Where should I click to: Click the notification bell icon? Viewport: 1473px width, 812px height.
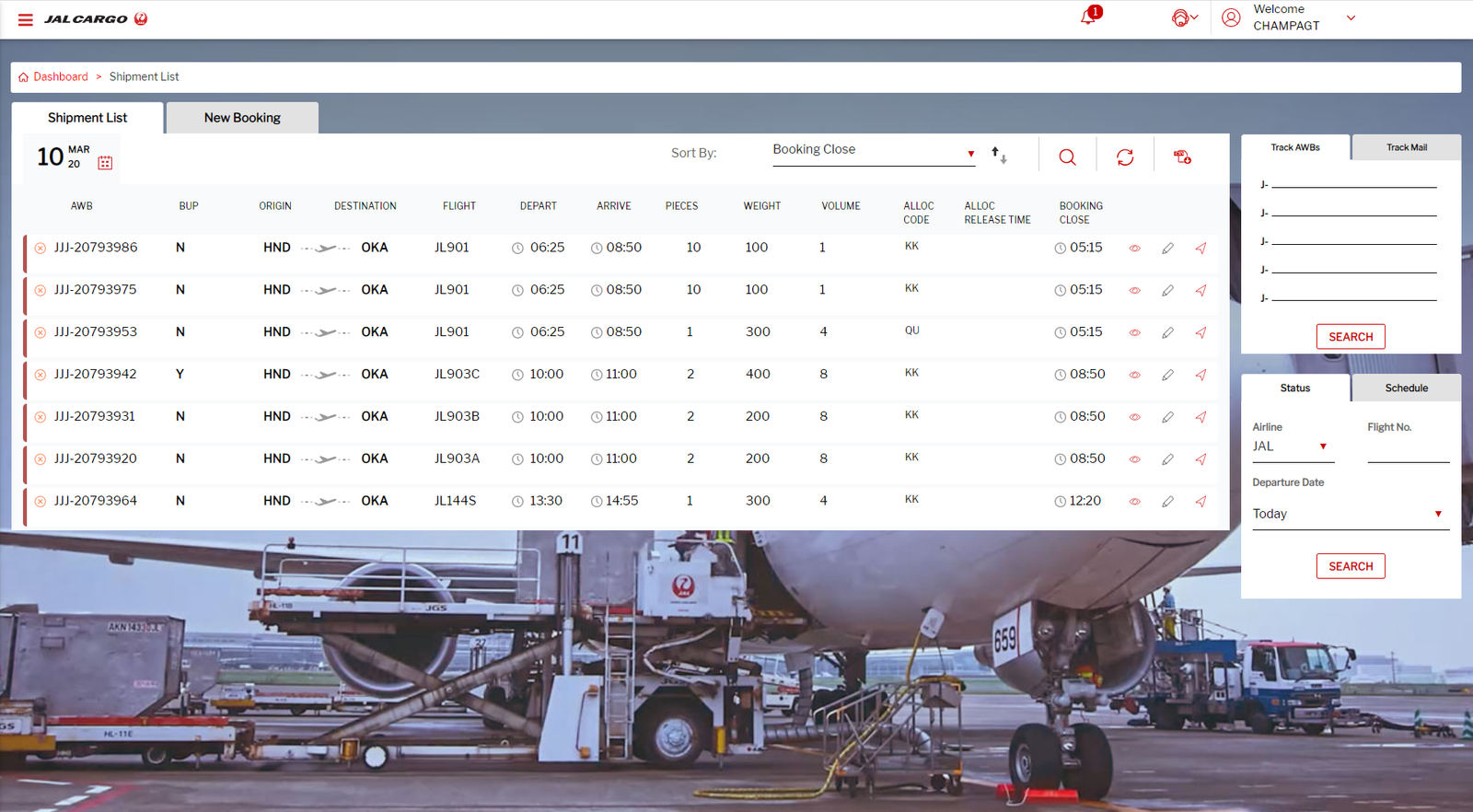tap(1088, 17)
